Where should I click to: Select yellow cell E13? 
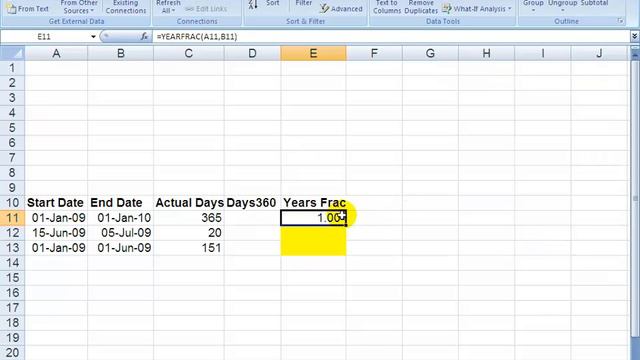(313, 248)
